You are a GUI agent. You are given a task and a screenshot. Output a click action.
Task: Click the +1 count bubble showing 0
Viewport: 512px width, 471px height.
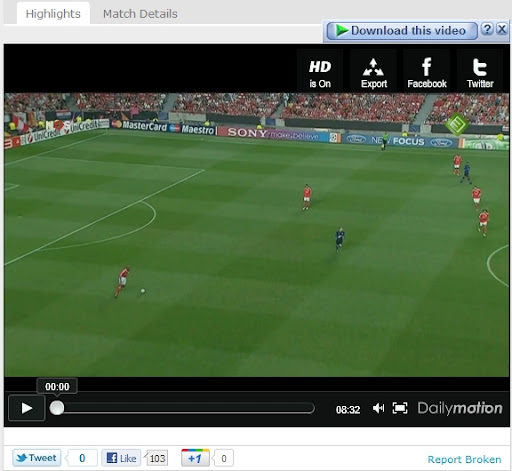pos(224,459)
